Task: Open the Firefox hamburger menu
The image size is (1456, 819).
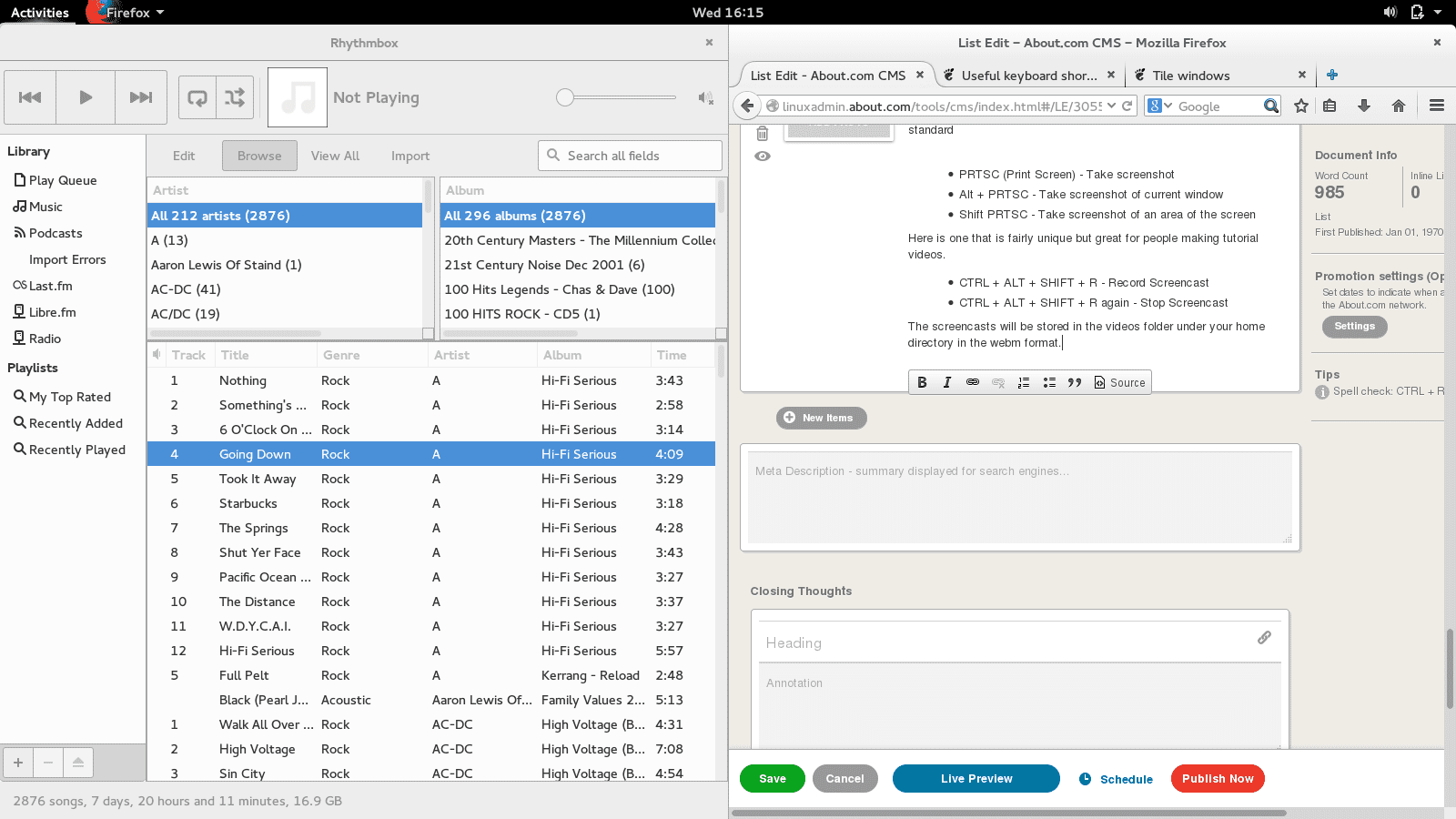Action: 1437,106
